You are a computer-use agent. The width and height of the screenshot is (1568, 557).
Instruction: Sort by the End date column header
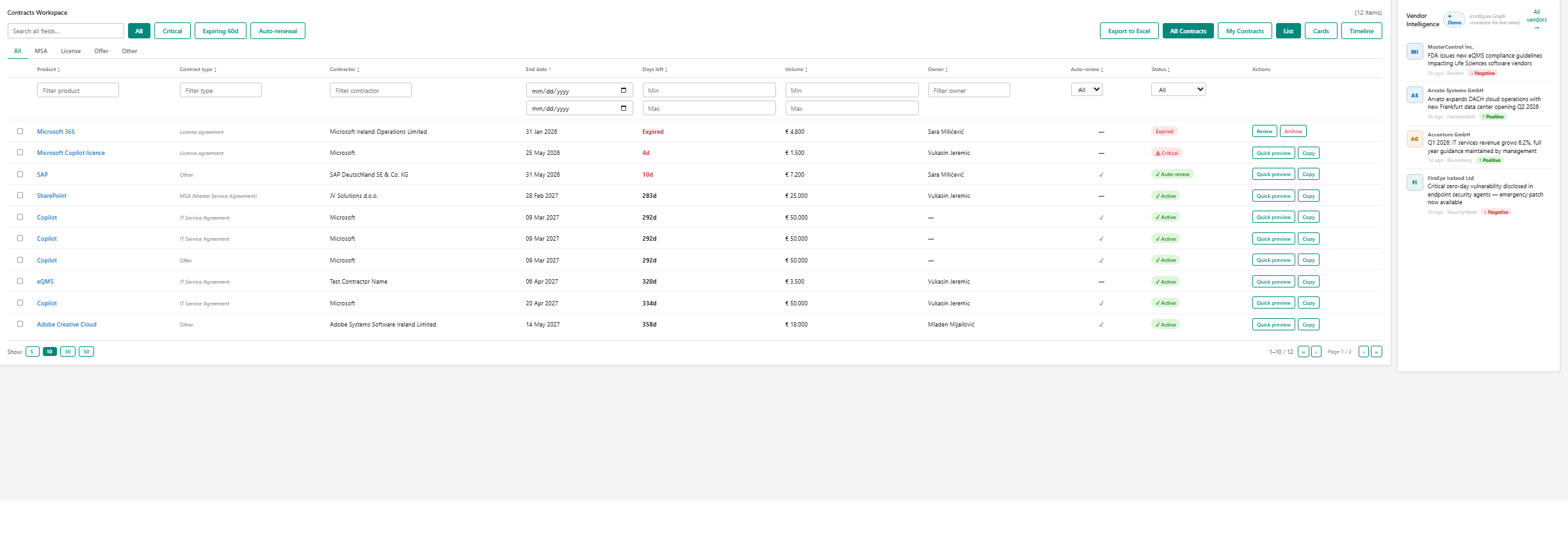pos(538,69)
